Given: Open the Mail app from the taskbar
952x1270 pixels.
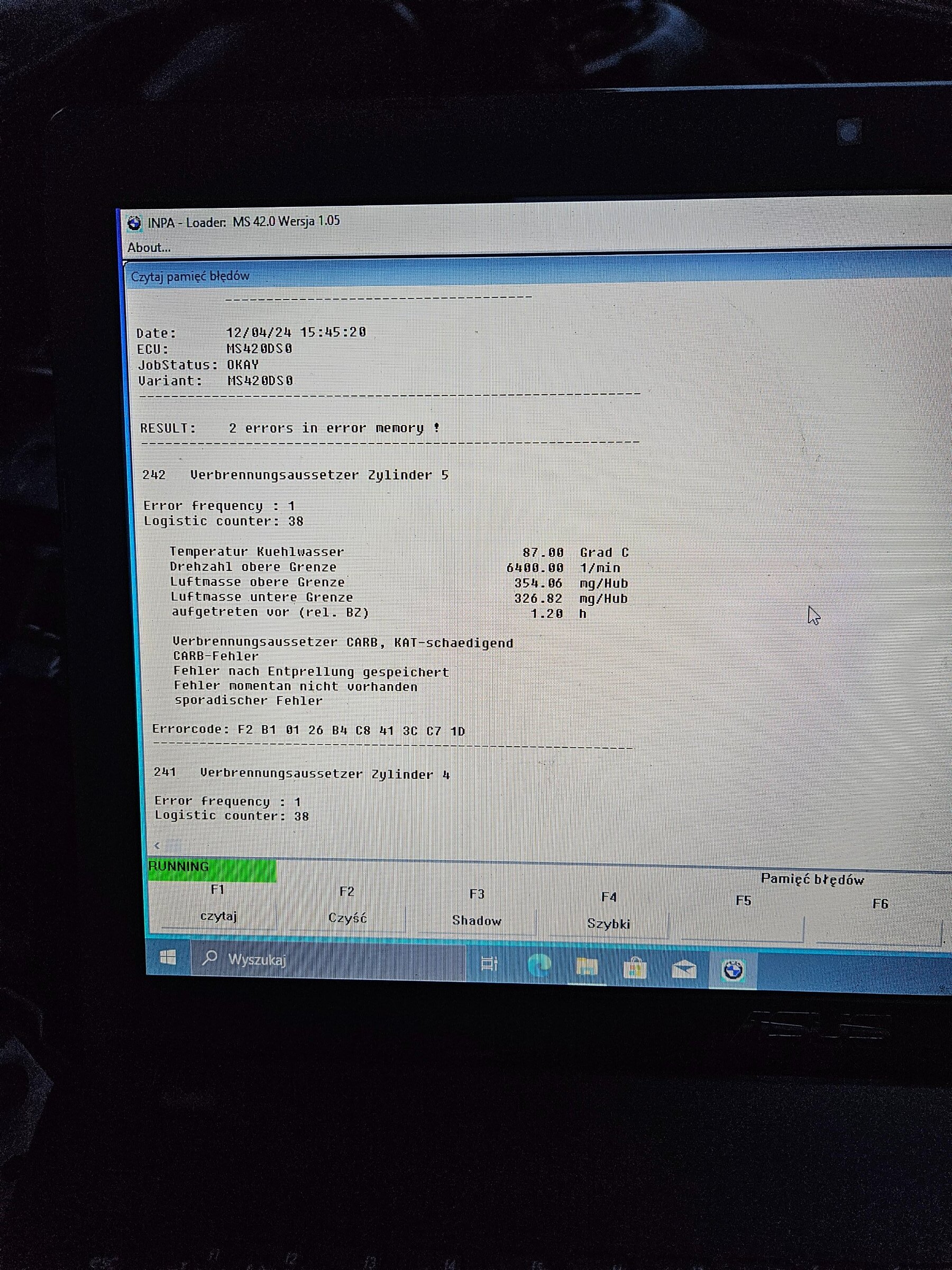Looking at the screenshot, I should pos(684,970).
